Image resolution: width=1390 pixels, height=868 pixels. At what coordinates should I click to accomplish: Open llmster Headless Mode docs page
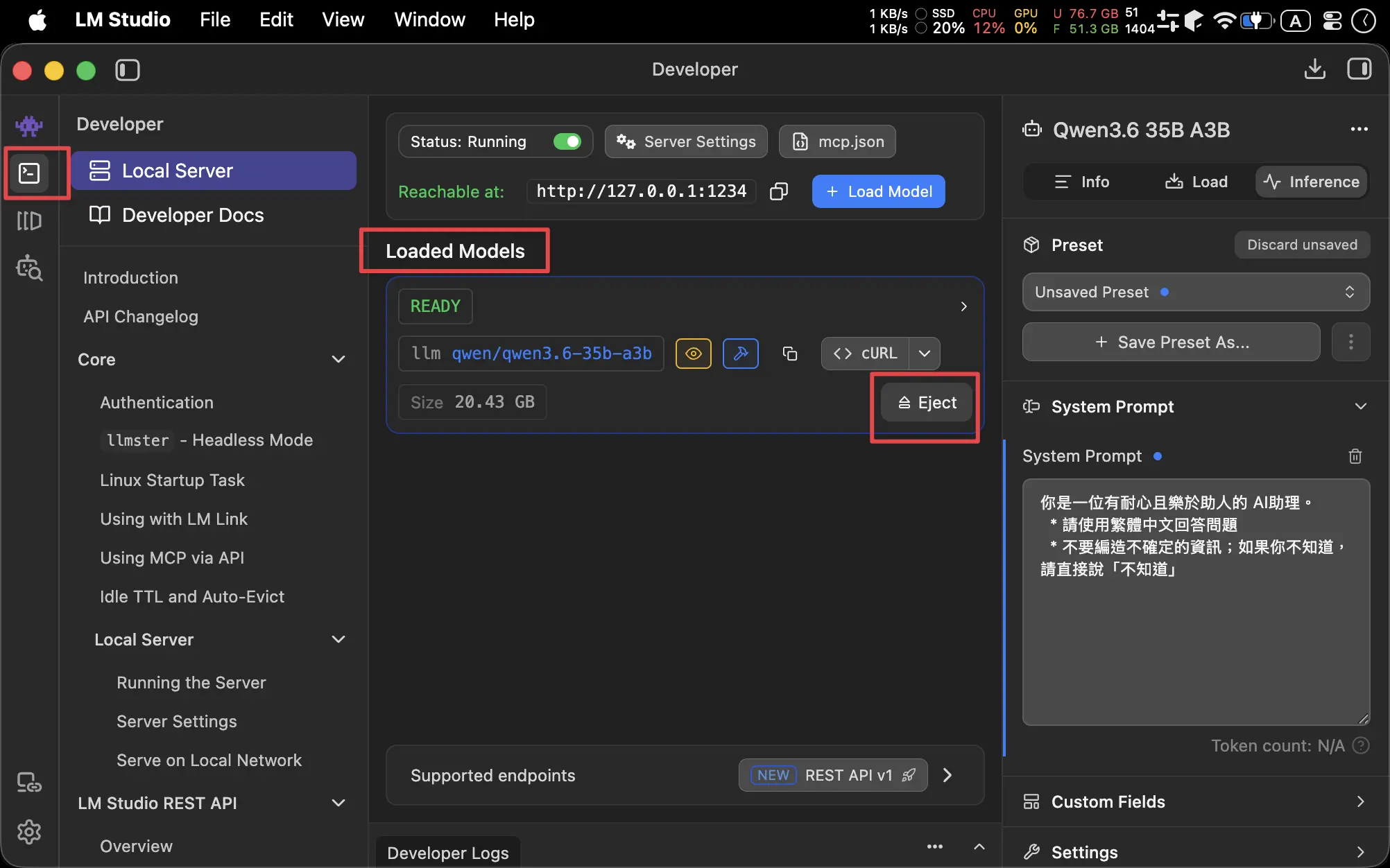[x=207, y=440]
